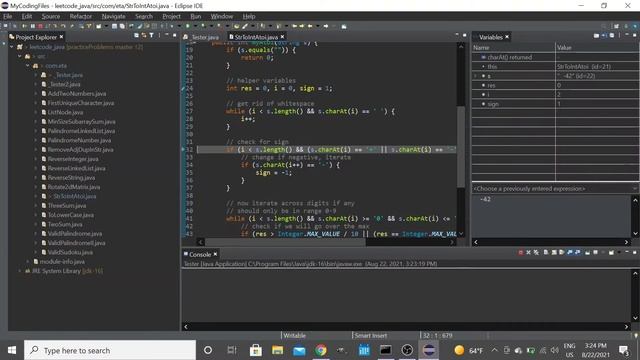
Task: Collapse all in Project Explorer
Action: pyautogui.click(x=136, y=36)
